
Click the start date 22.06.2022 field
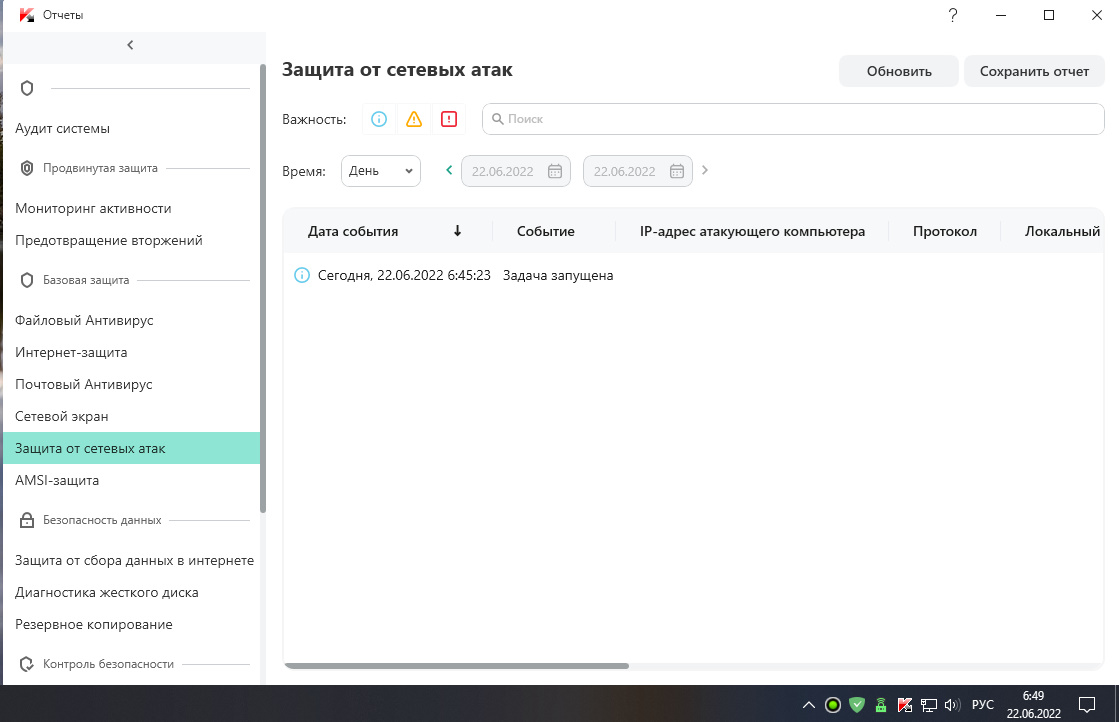pyautogui.click(x=516, y=171)
